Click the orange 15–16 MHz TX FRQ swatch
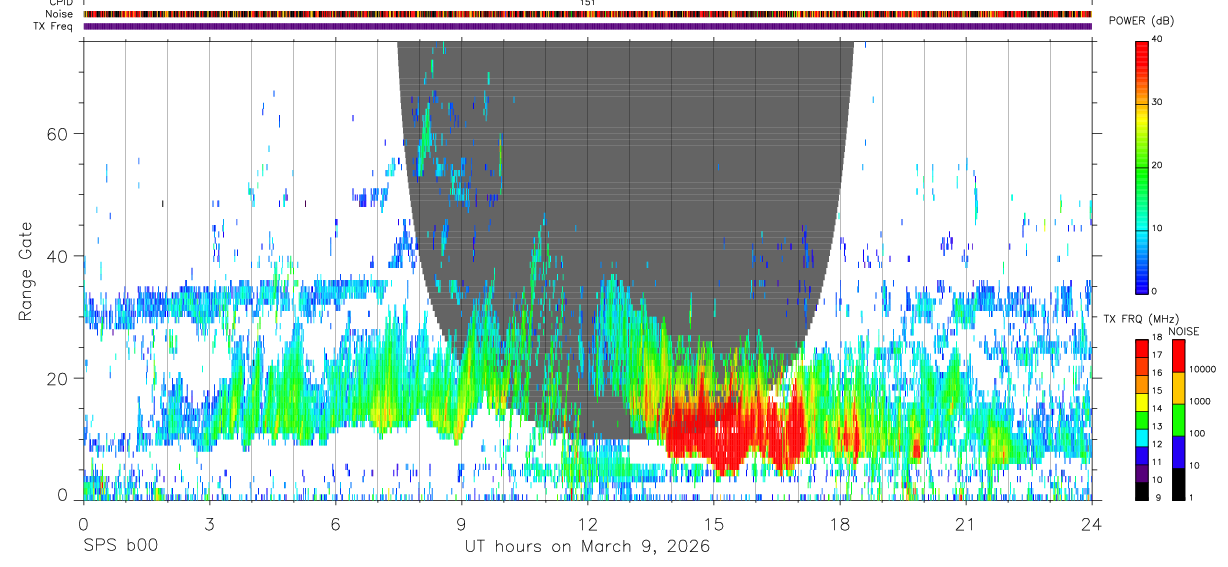Viewport: 1228px width, 567px height. pyautogui.click(x=1142, y=384)
